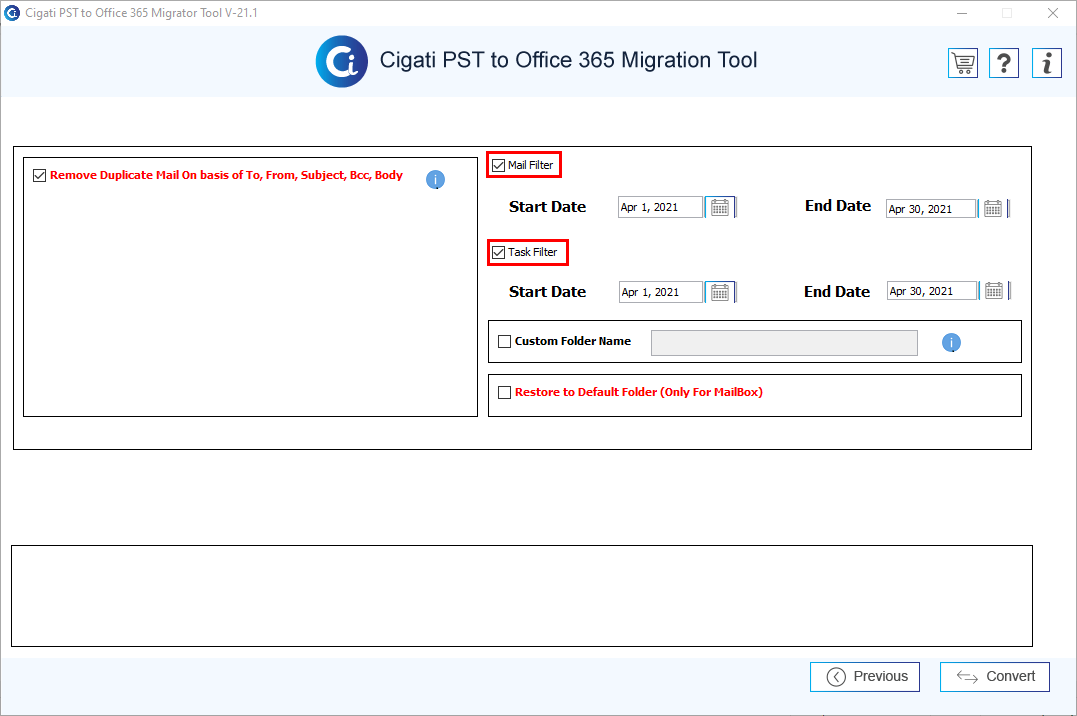This screenshot has width=1077, height=716.
Task: Open calendar picker for Task Filter Start Date
Action: pyautogui.click(x=720, y=292)
